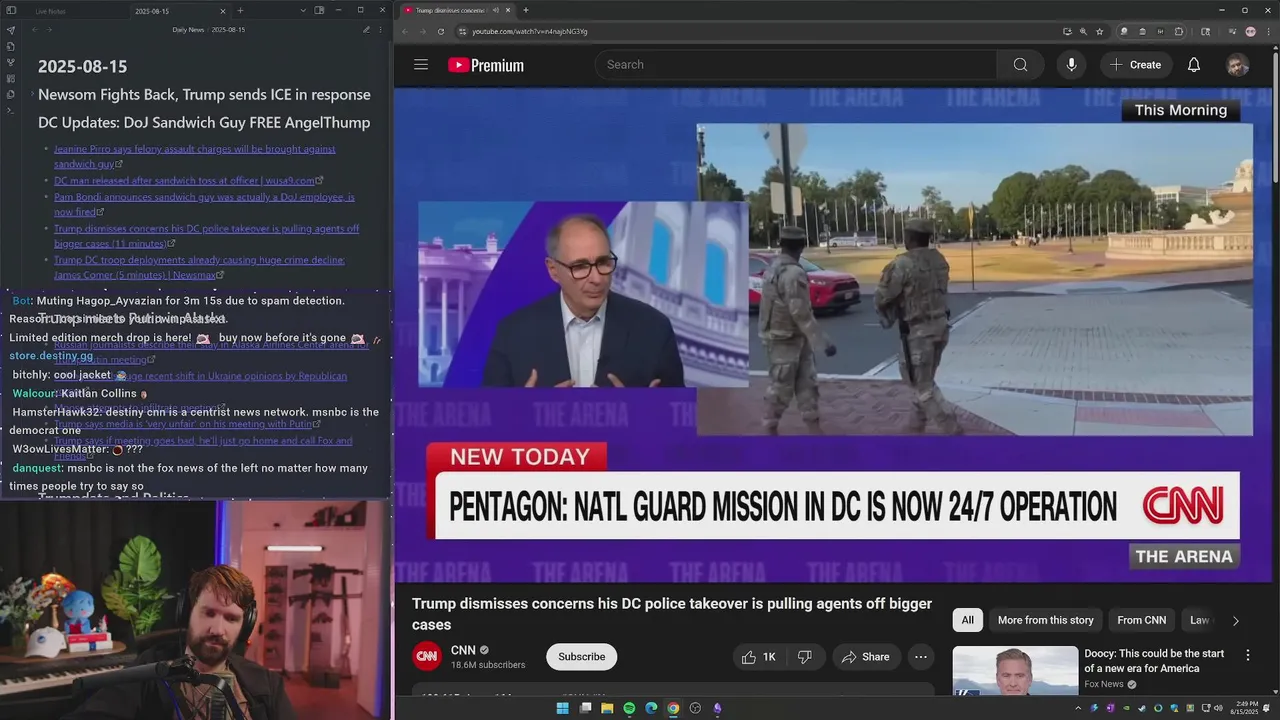Click the Chrome address bar URL
Screen dimensions: 1280x720
(x=530, y=31)
